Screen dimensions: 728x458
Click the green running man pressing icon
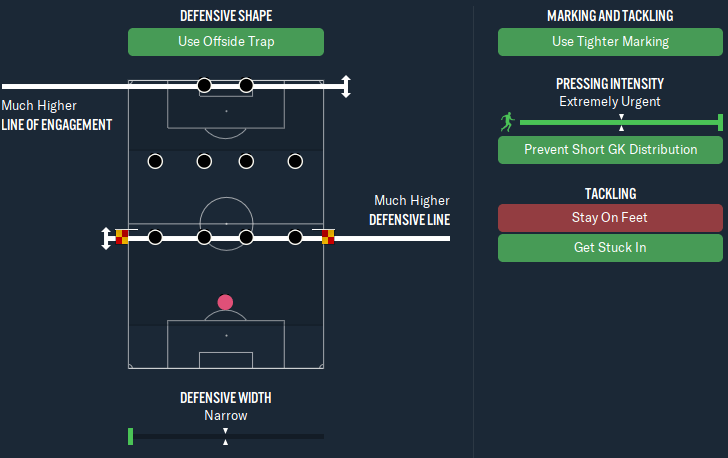tap(507, 122)
